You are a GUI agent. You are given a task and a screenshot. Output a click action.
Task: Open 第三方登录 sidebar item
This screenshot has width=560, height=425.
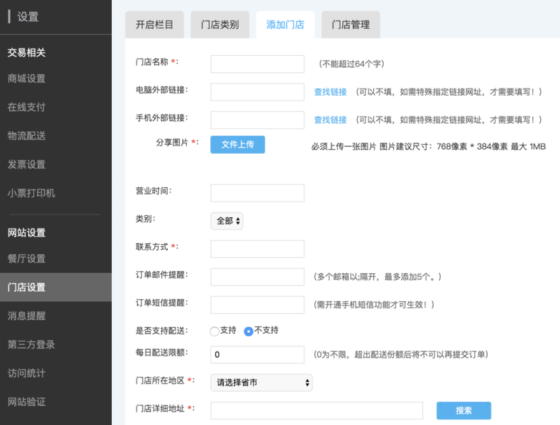click(x=31, y=345)
